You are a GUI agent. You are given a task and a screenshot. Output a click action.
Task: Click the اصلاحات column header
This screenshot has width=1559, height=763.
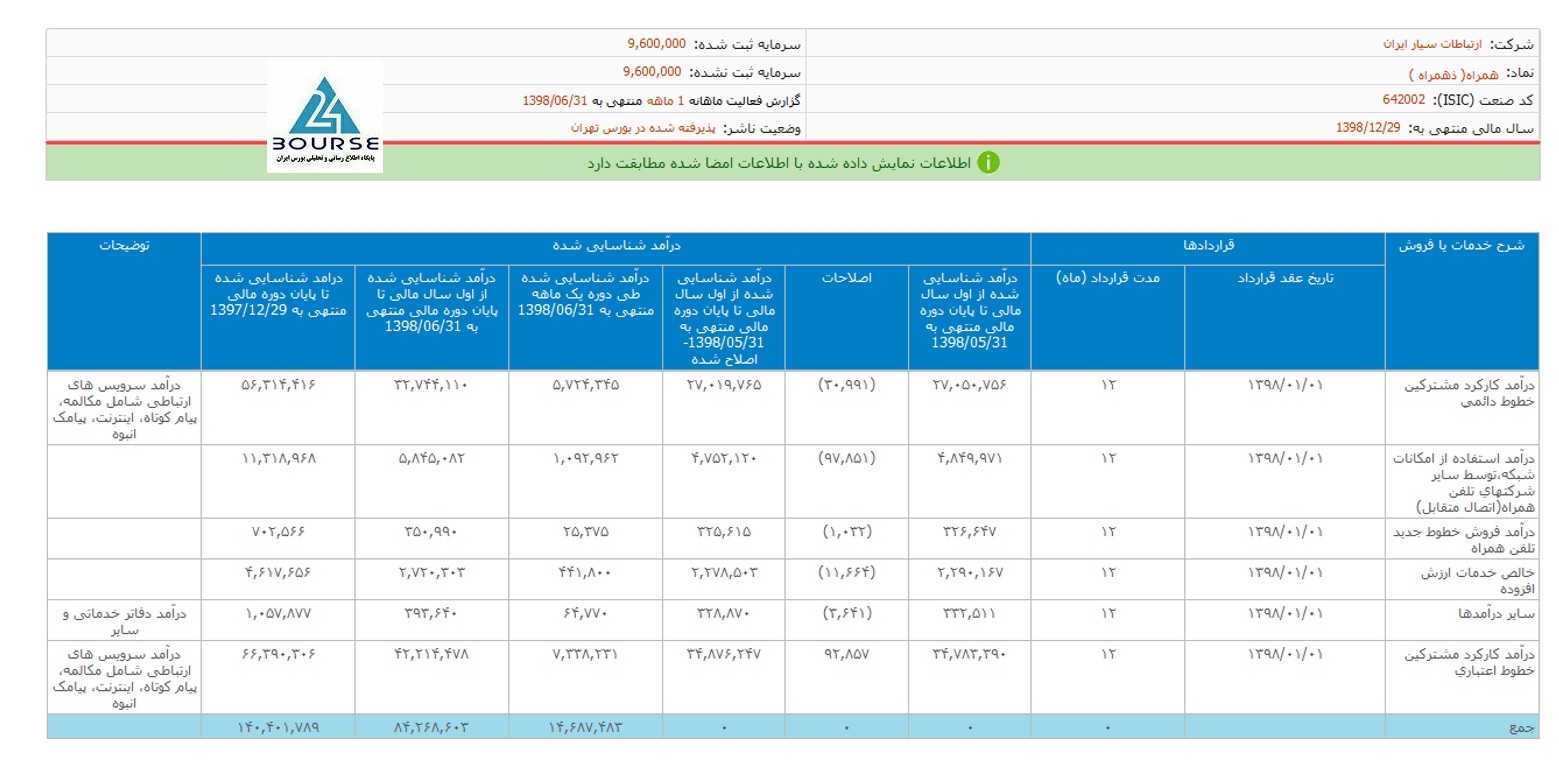point(846,278)
